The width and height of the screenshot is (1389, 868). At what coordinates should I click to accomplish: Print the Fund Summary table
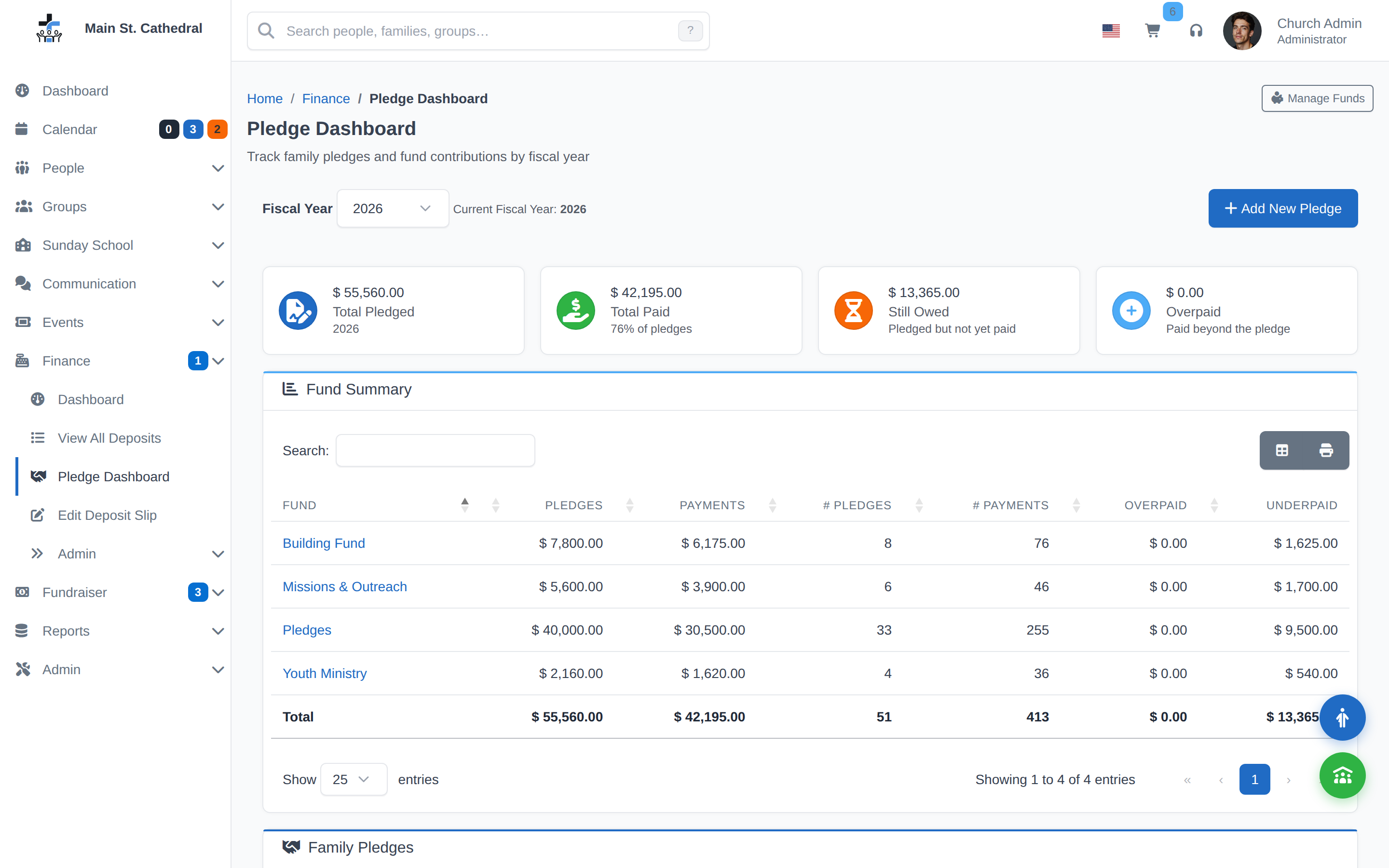point(1326,451)
